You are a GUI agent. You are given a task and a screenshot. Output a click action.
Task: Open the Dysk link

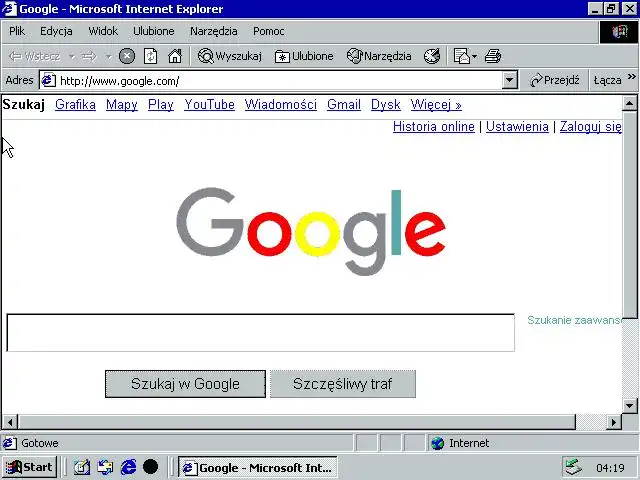coord(385,105)
